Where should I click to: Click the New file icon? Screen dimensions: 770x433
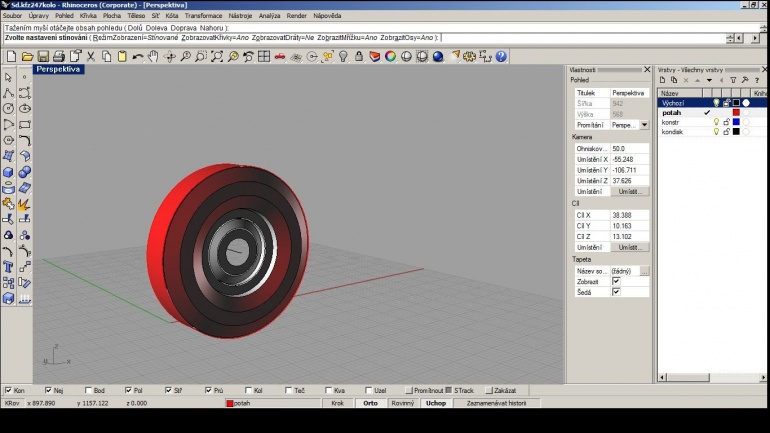pos(11,56)
